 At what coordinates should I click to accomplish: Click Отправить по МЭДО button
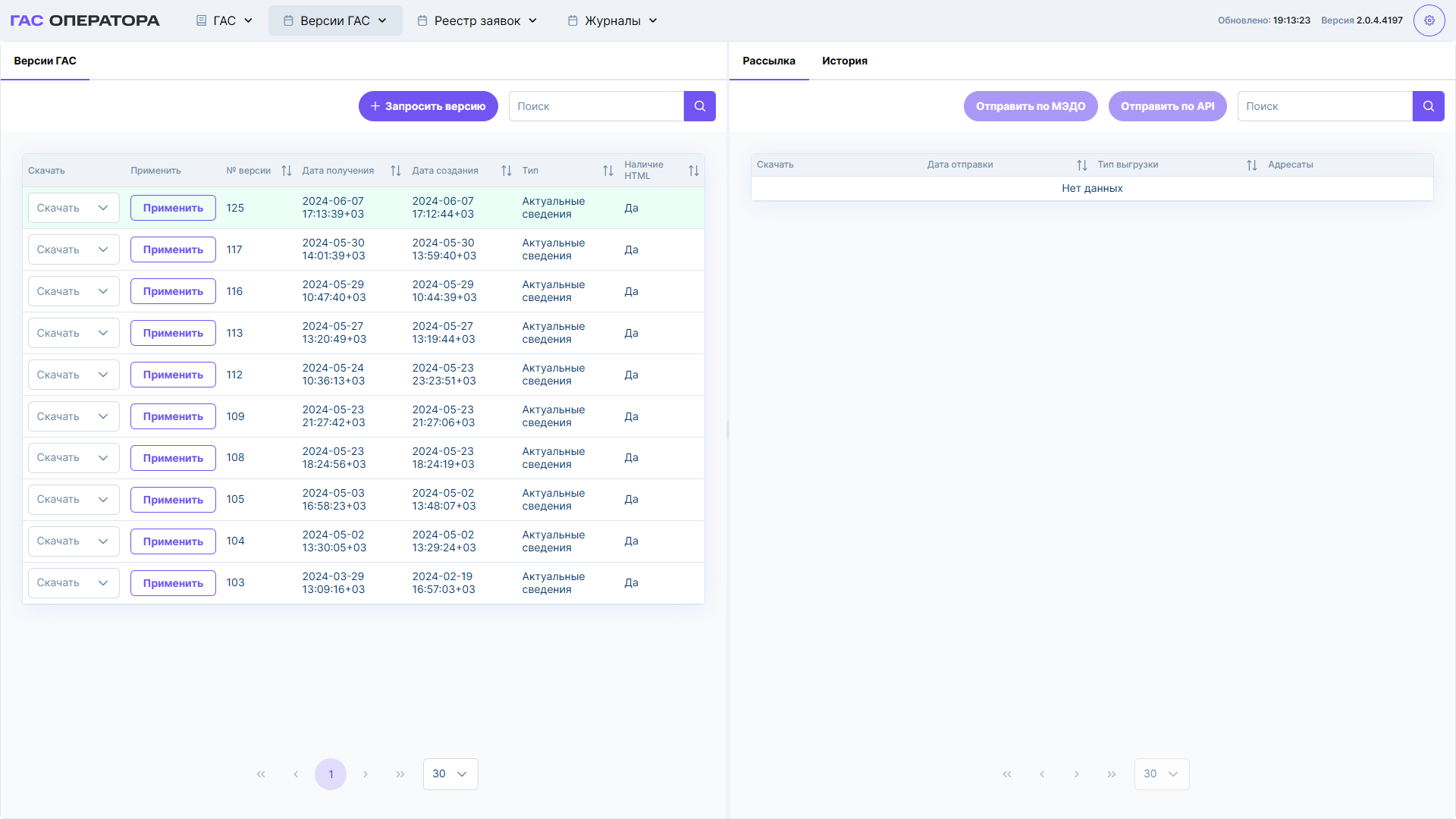click(1031, 106)
